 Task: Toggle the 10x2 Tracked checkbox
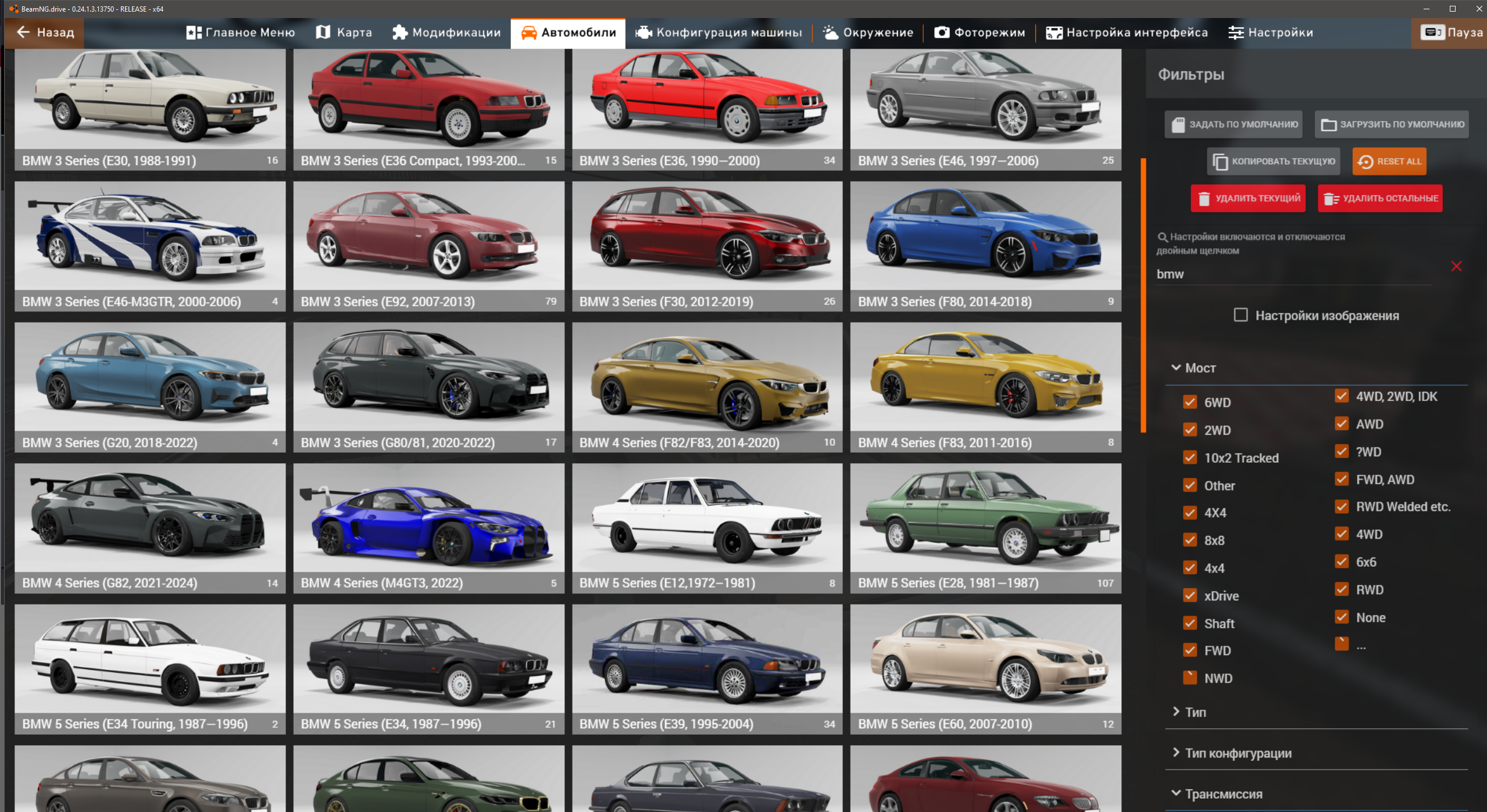coord(1190,458)
